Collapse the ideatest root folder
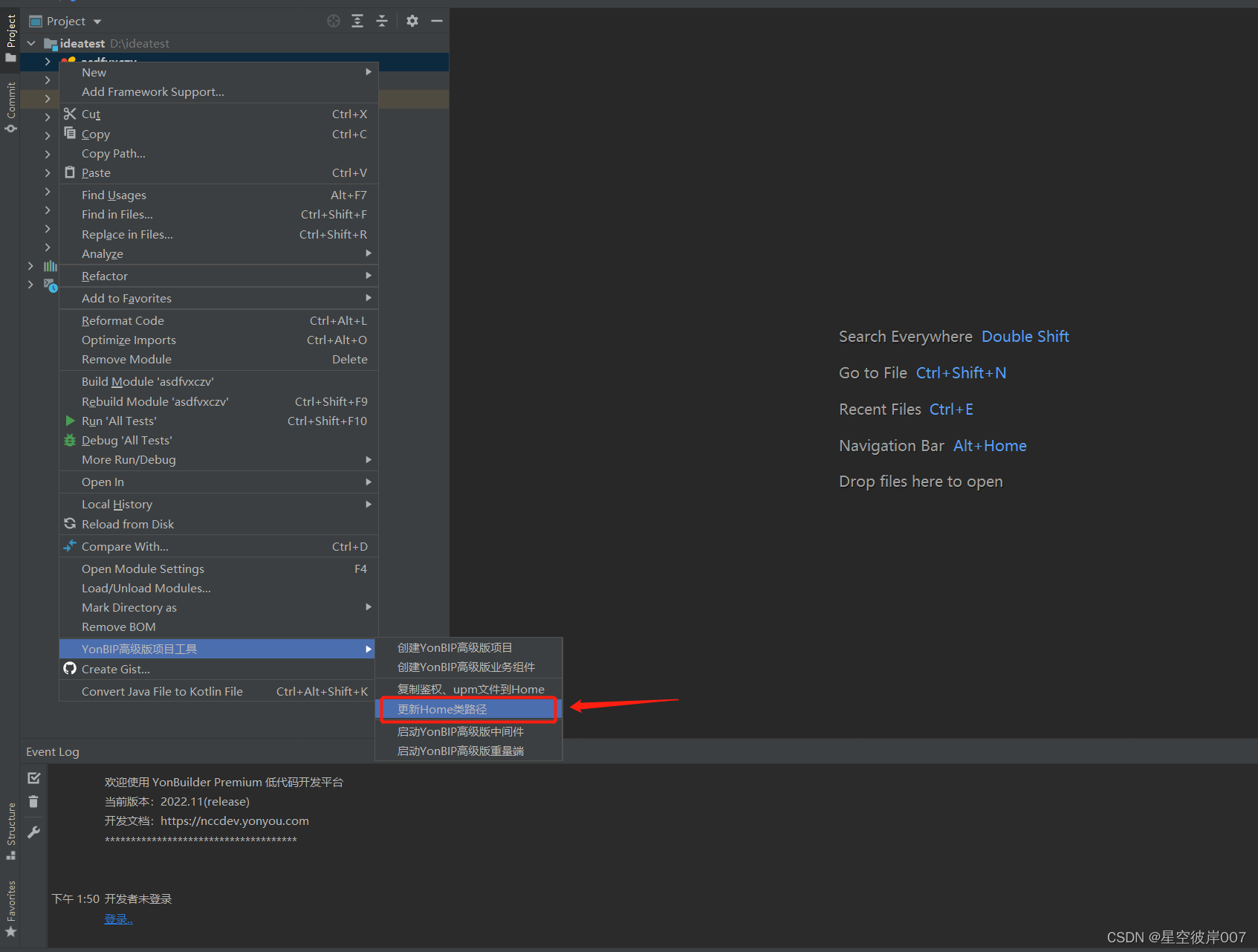Screen dimensions: 1258x952 tap(31, 43)
